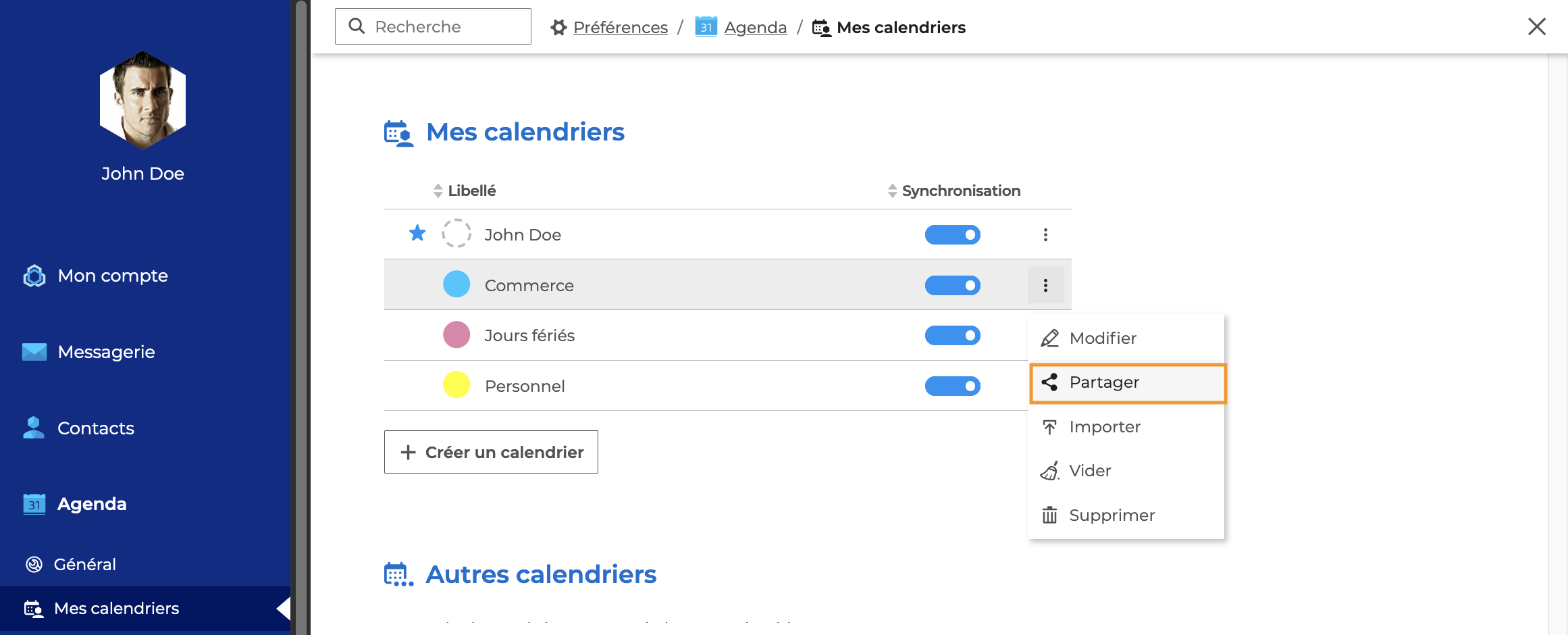The image size is (1568, 635).
Task: Click the Agenda calendar icon in sidebar
Action: click(x=34, y=504)
